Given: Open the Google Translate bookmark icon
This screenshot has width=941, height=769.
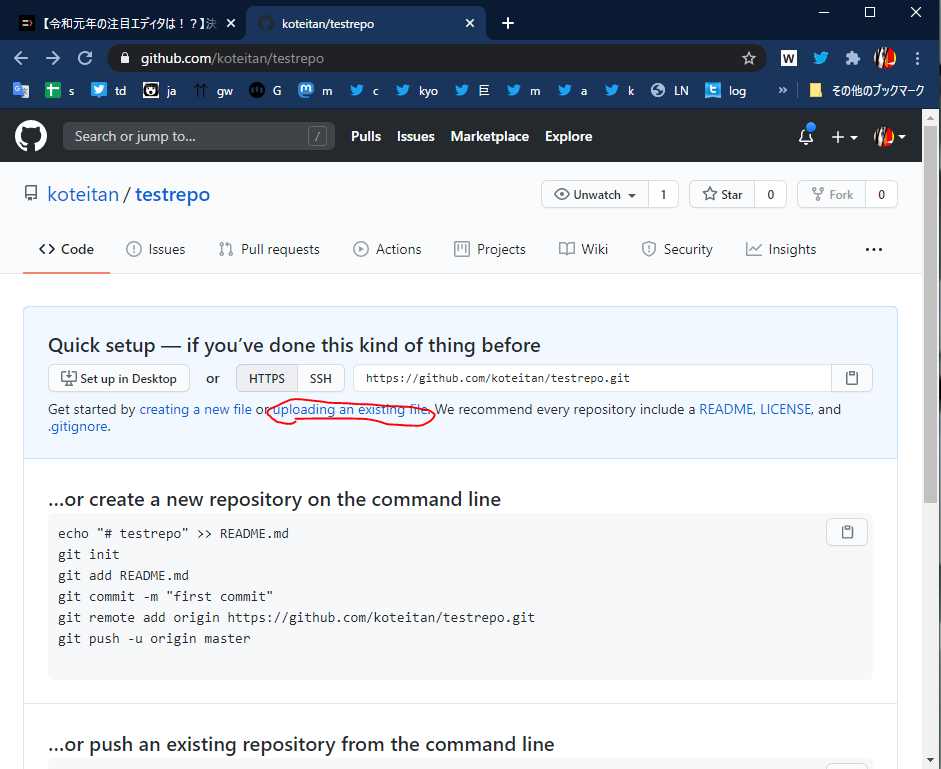Looking at the screenshot, I should 21,90.
